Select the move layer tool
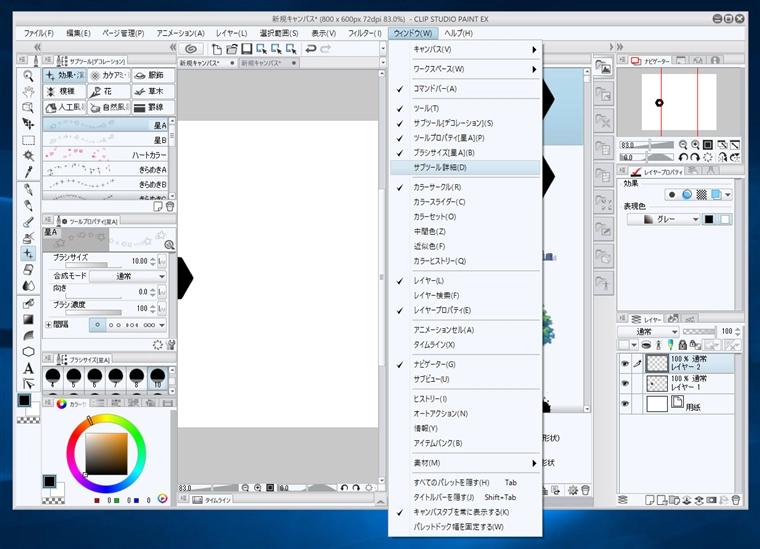This screenshot has height=549, width=760. tap(28, 124)
